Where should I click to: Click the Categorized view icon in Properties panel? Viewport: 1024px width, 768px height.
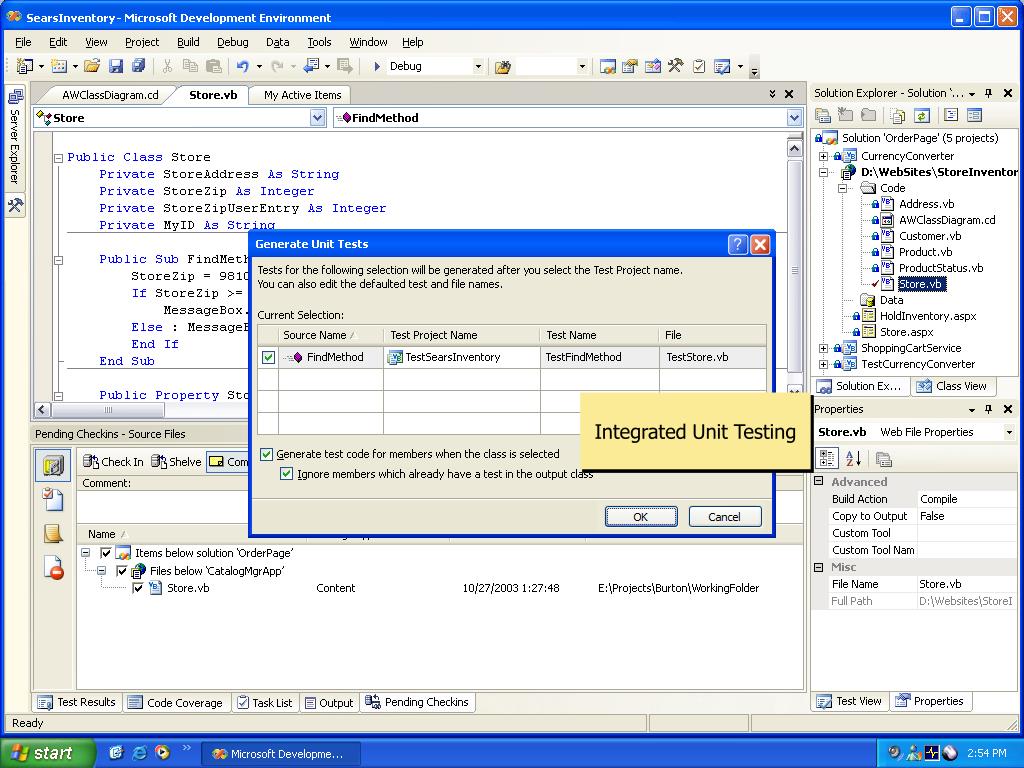pos(827,458)
